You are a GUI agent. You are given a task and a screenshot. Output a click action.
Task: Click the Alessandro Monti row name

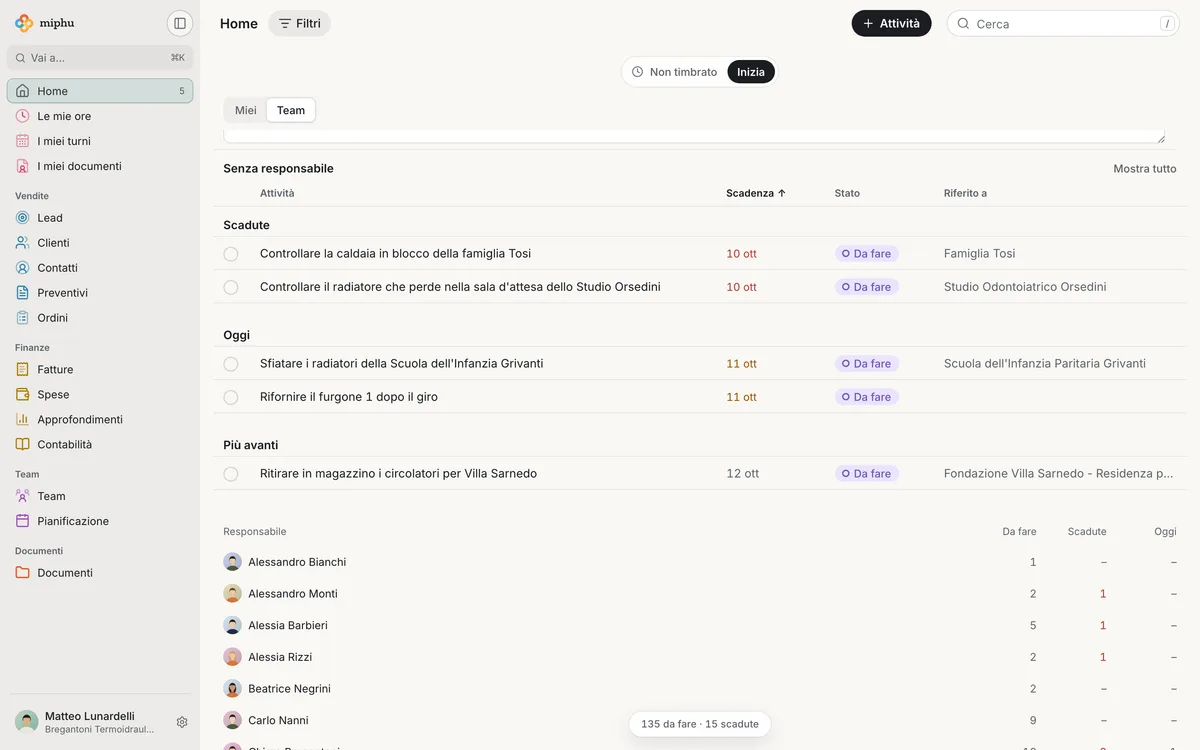click(x=293, y=594)
